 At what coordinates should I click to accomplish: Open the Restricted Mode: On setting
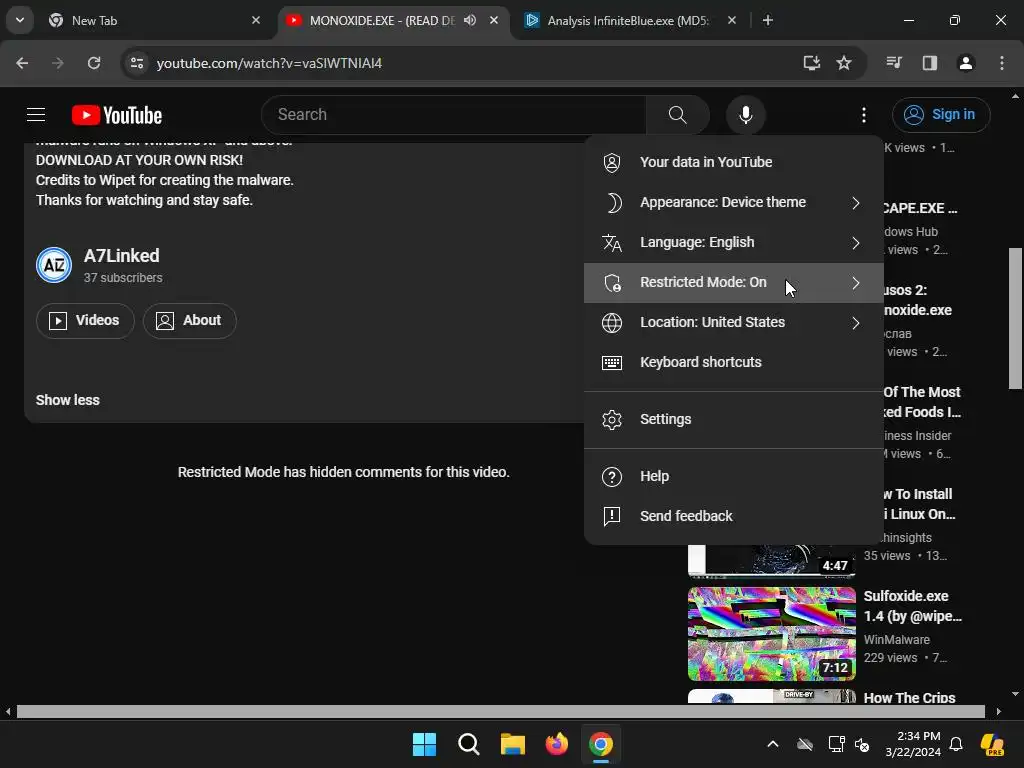coord(733,283)
